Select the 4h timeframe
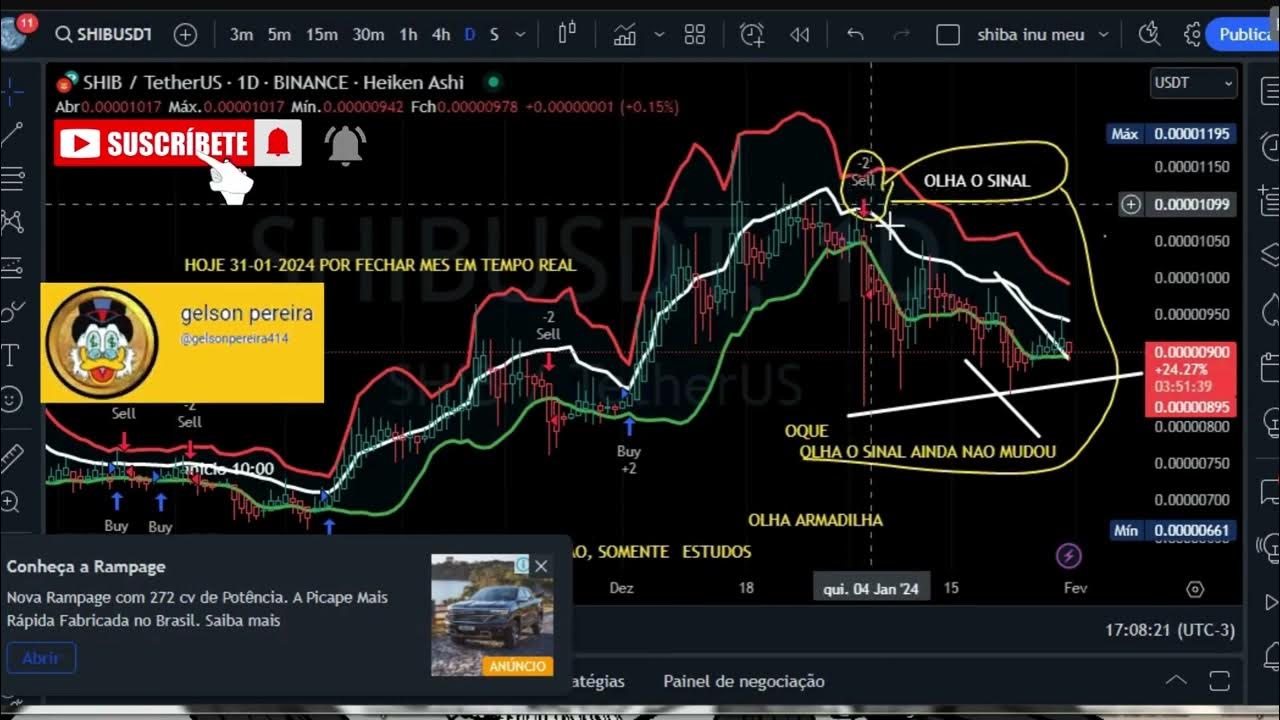 click(x=441, y=35)
